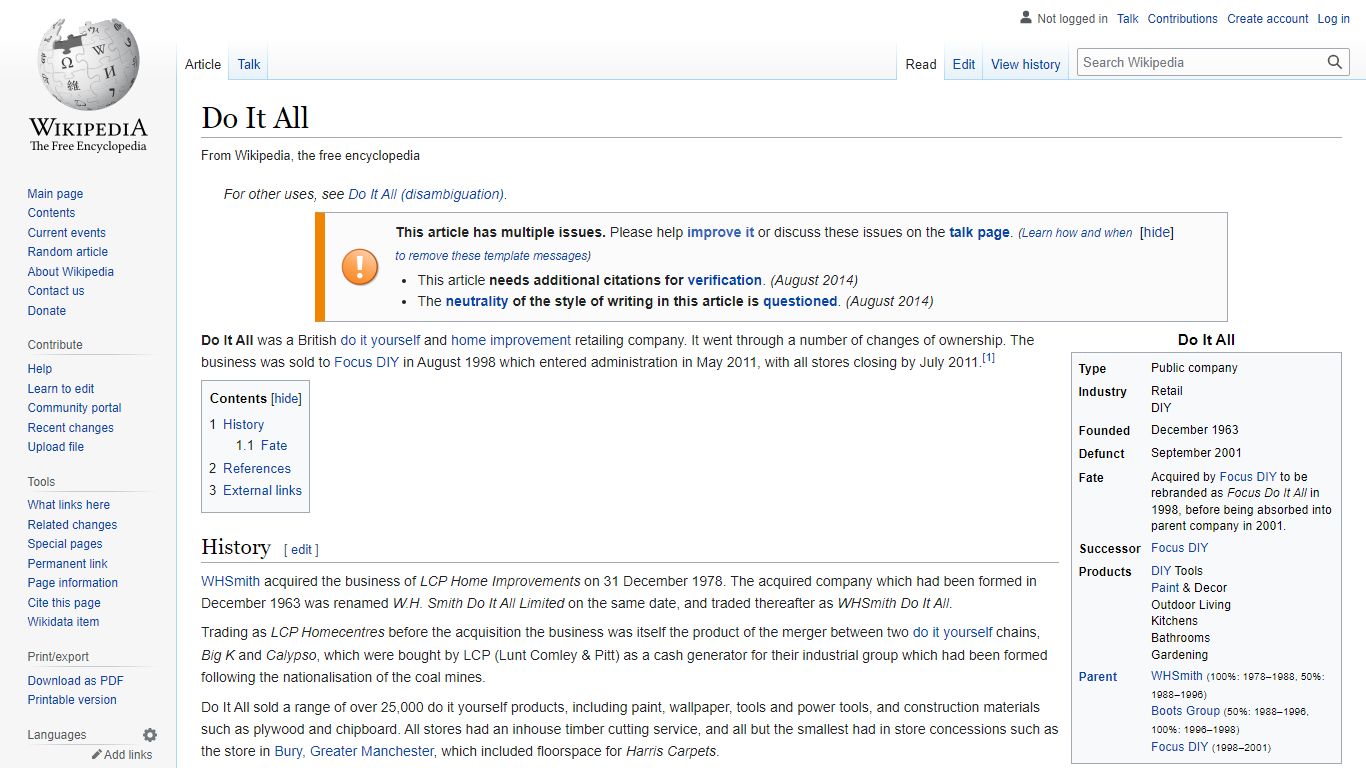Open Focus DIY link in intro paragraph
The image size is (1366, 768).
point(366,362)
